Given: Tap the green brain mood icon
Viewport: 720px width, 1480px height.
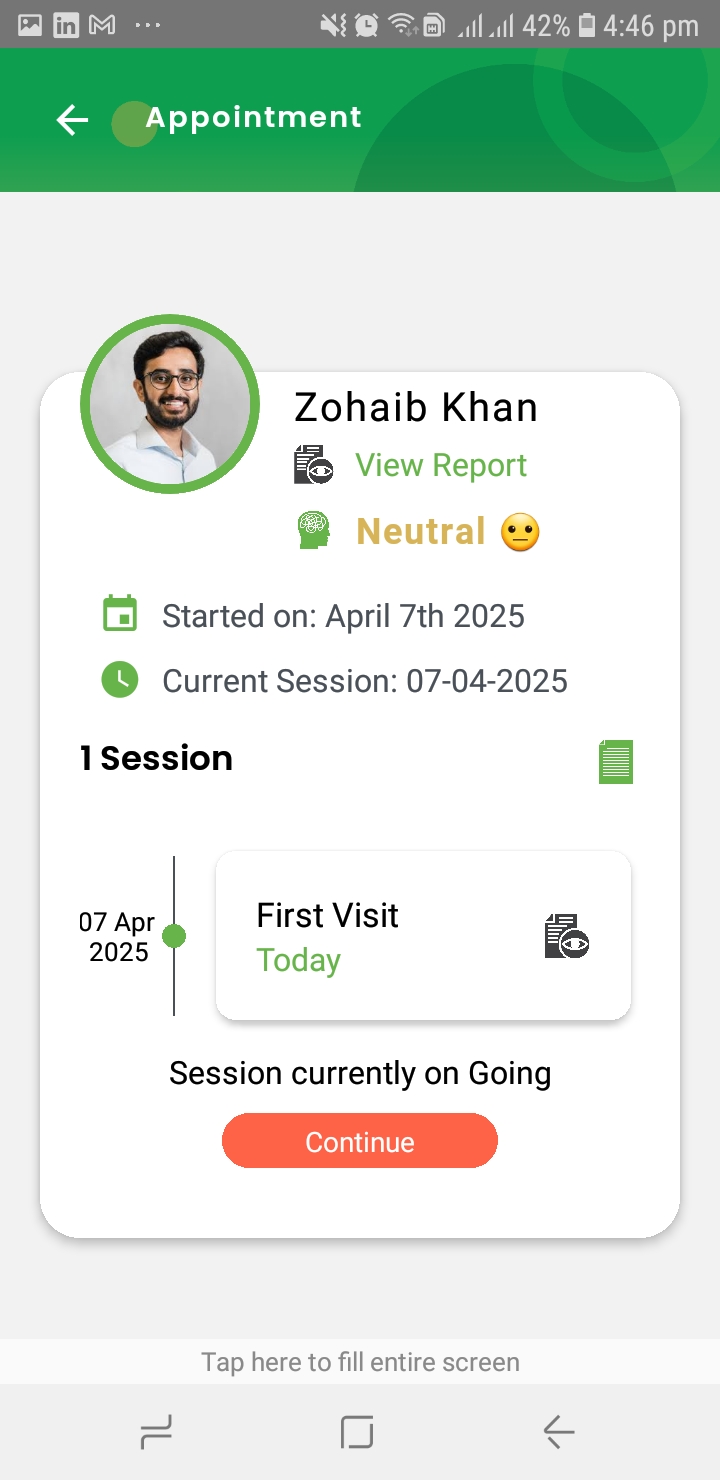Looking at the screenshot, I should click(314, 530).
